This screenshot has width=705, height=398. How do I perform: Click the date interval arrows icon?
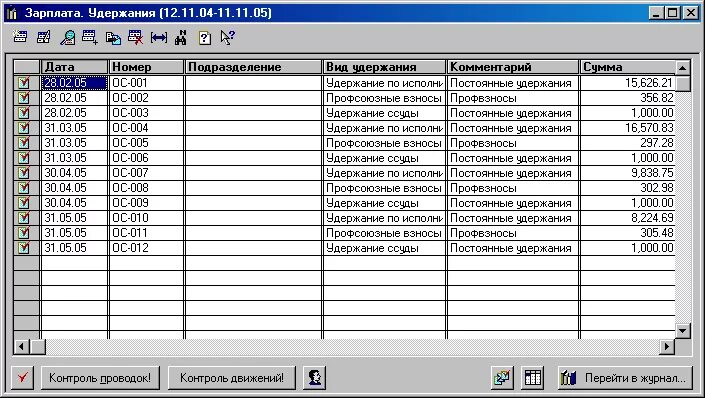tap(159, 38)
